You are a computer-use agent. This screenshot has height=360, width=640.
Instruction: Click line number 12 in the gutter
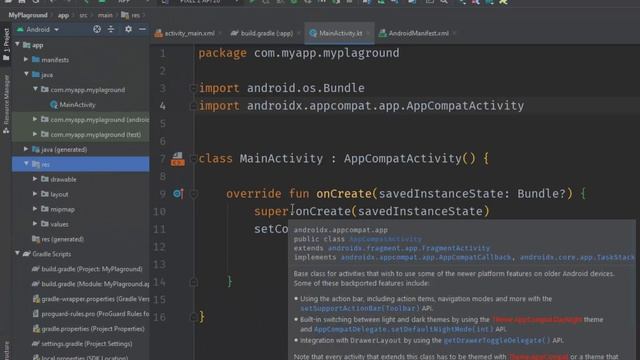[159, 247]
